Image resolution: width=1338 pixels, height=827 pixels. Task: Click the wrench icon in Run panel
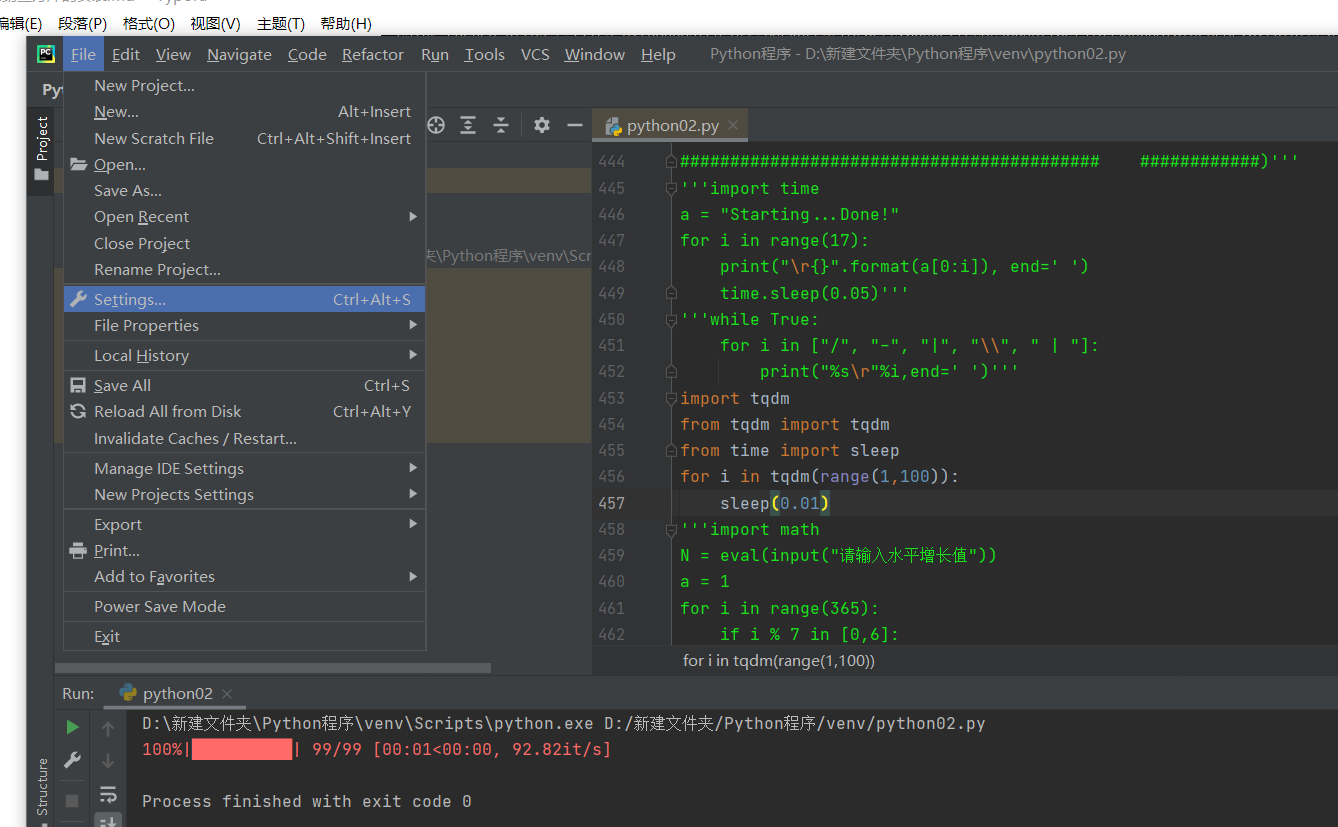pos(72,760)
